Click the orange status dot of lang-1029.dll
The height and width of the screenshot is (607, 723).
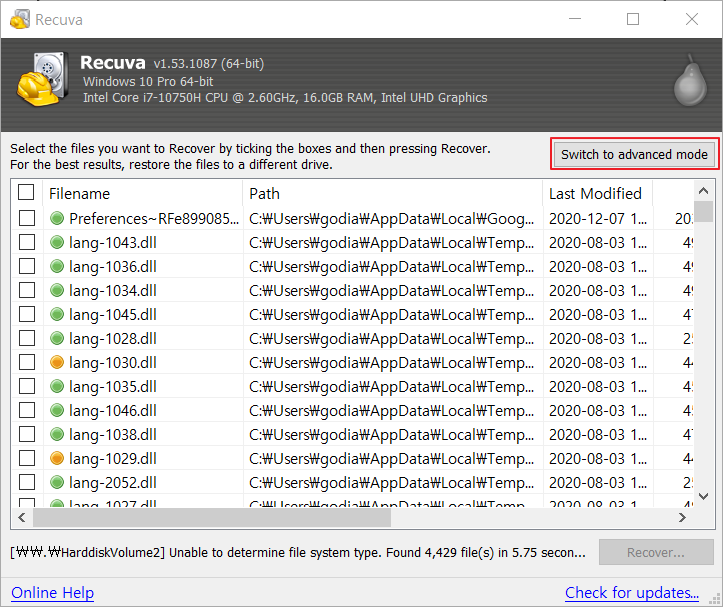[57, 458]
